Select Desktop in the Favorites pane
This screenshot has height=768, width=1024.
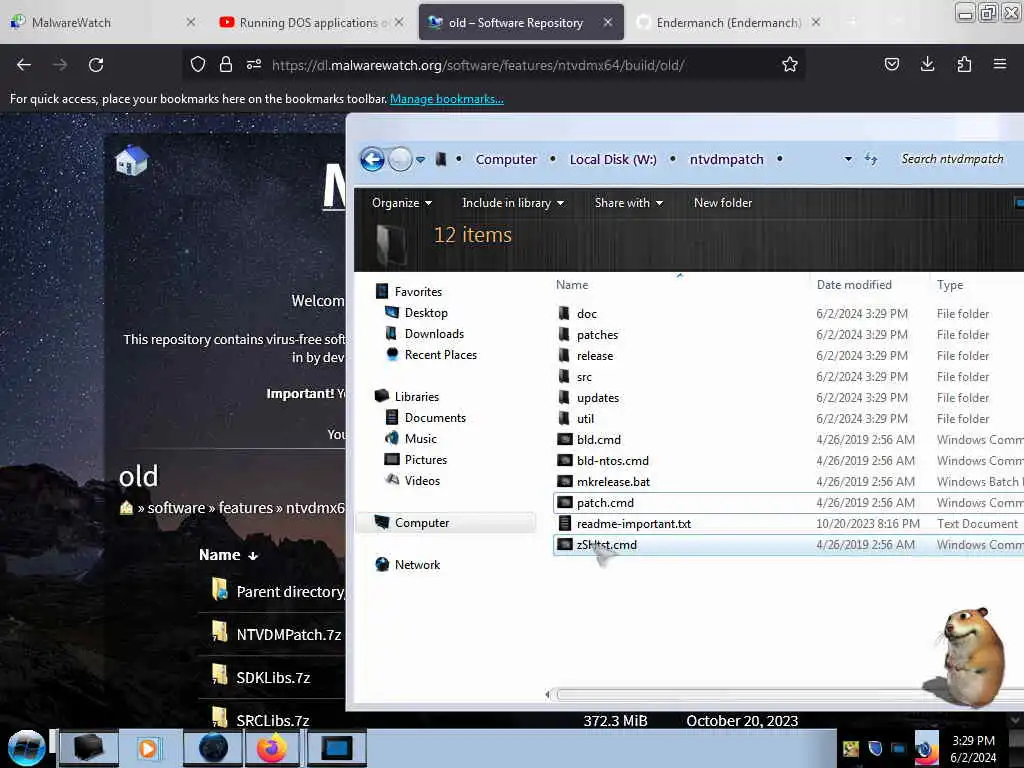click(426, 313)
